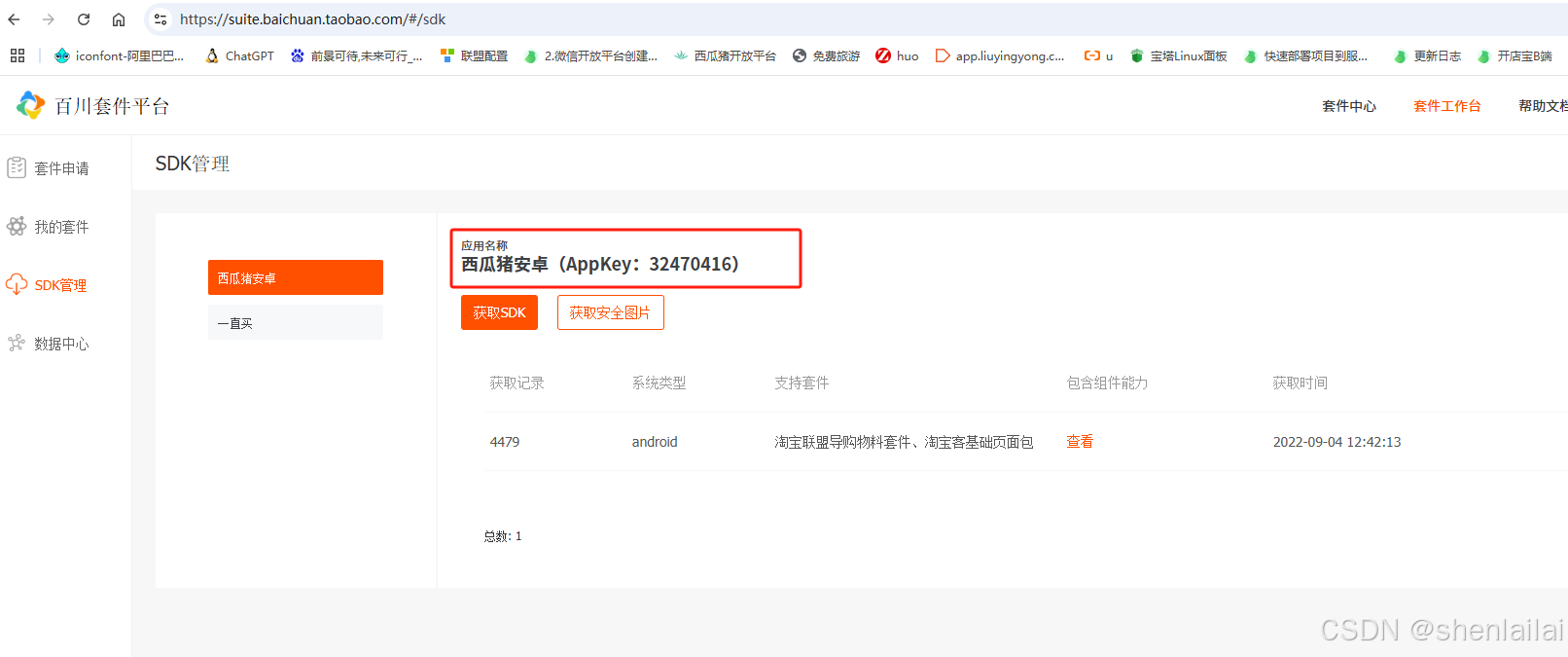Open the 西瓜猪开放平台 bookmark
The height and width of the screenshot is (657, 1568).
[x=725, y=55]
